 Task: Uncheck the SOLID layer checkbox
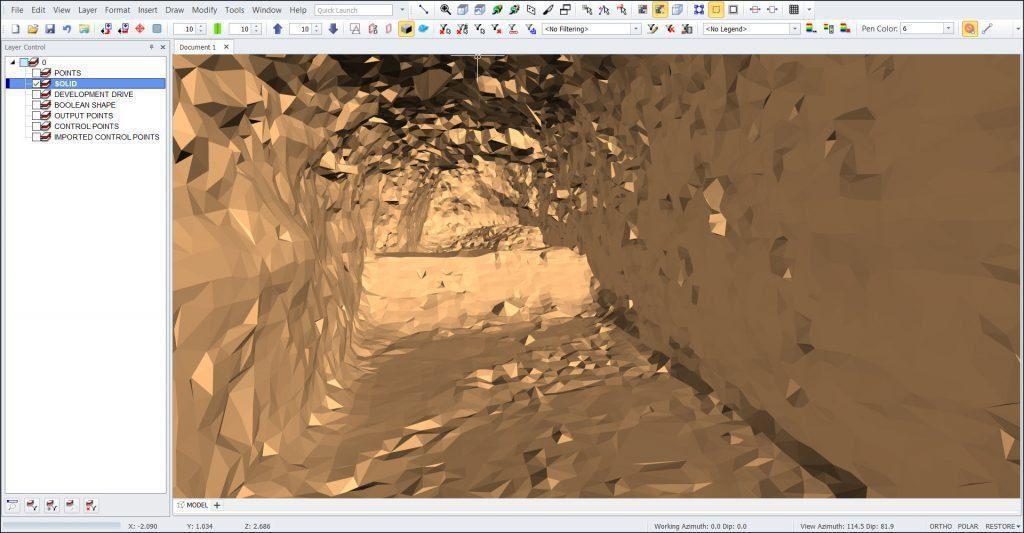[x=37, y=84]
